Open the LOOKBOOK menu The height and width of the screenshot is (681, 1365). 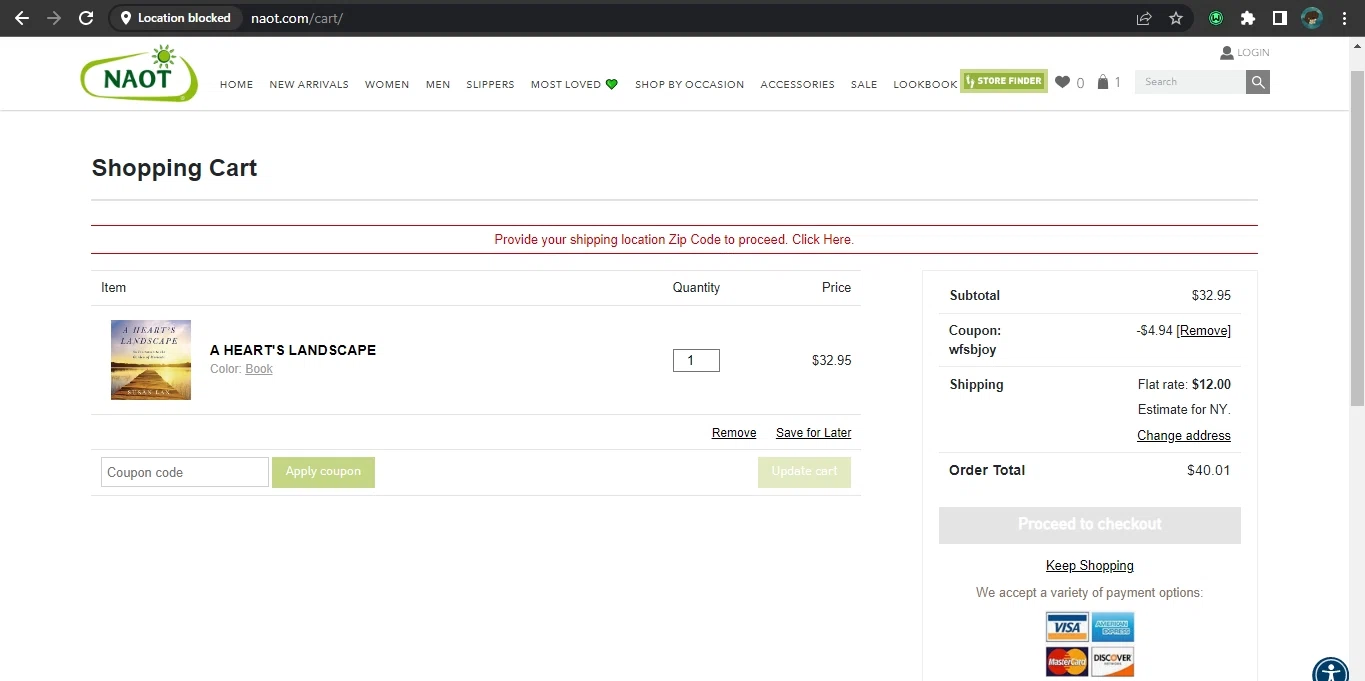(925, 85)
